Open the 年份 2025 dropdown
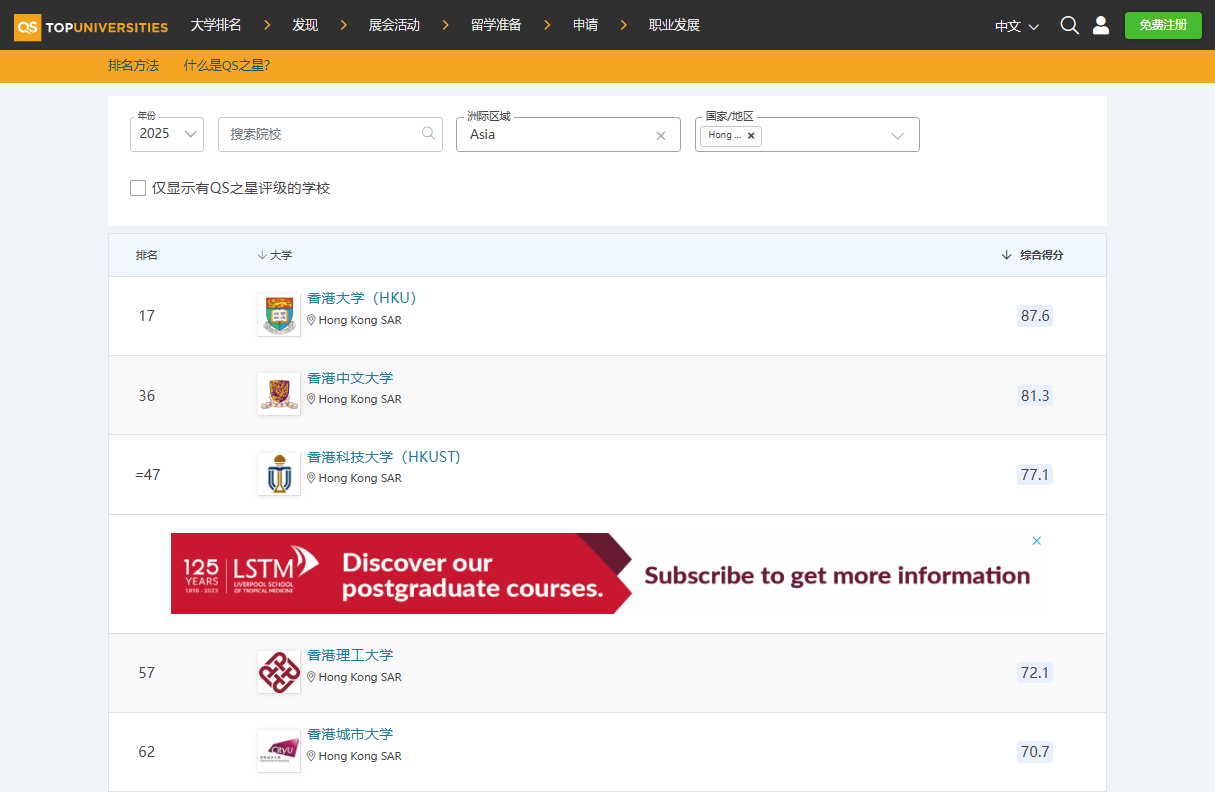Screen dimensions: 1215x792 pos(167,134)
